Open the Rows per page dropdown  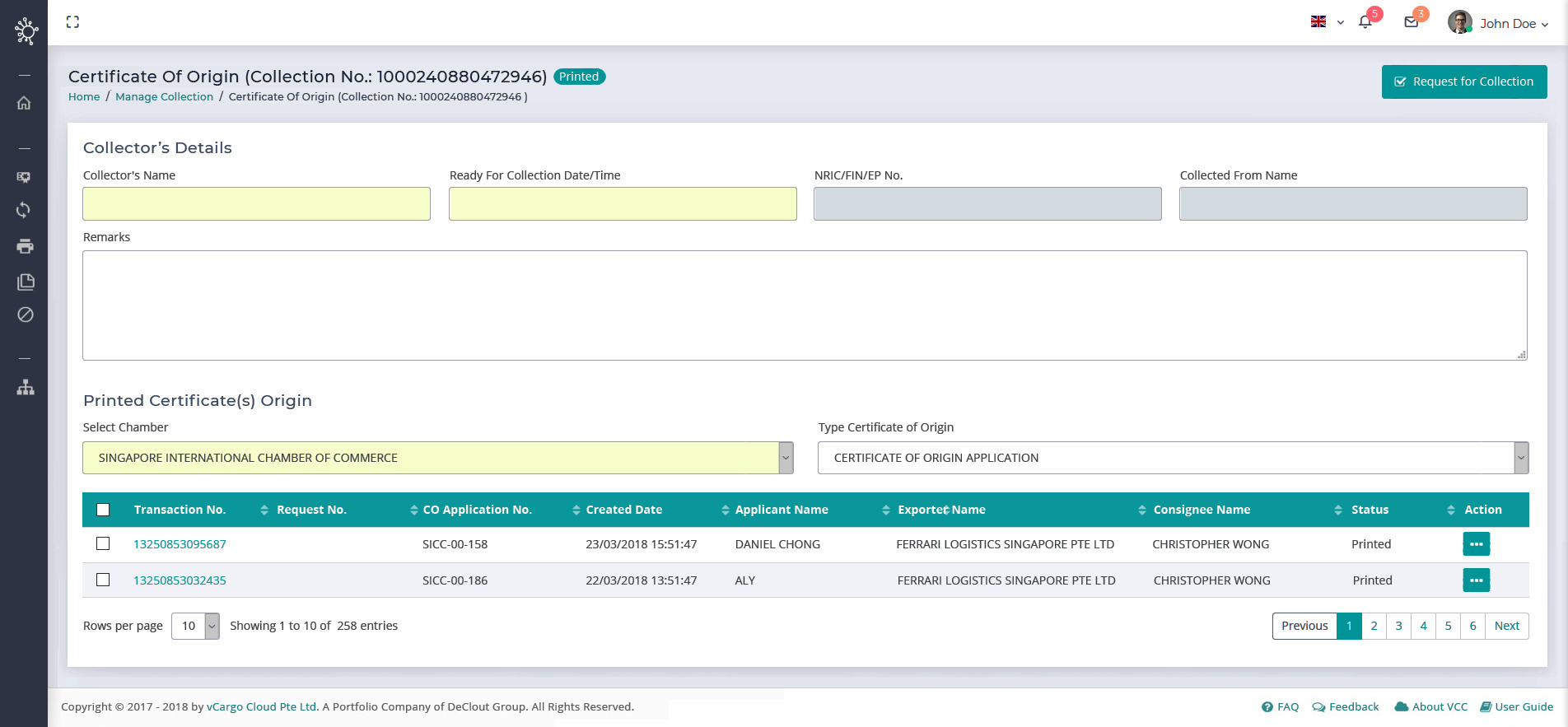click(x=195, y=626)
